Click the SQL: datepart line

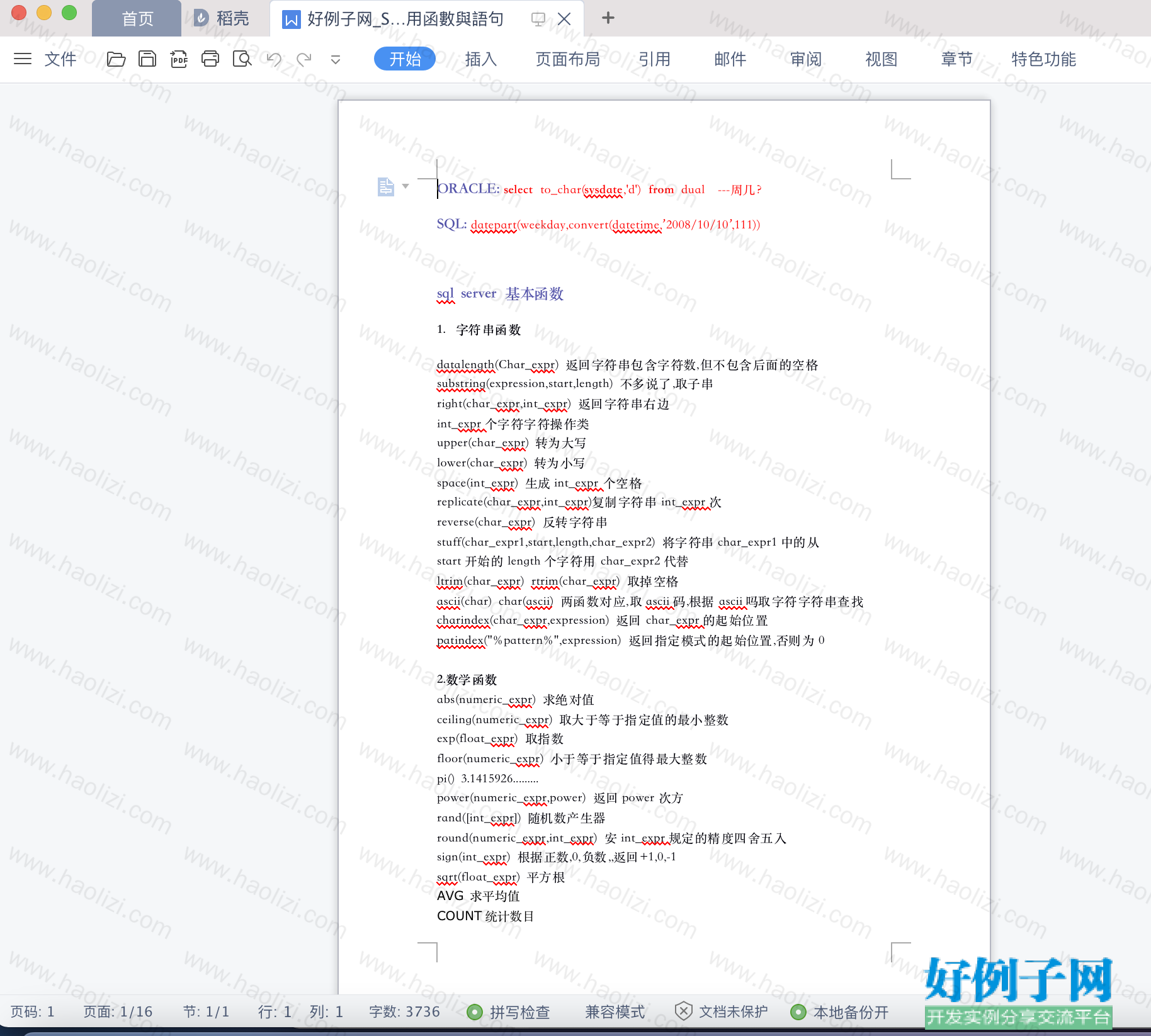598,225
